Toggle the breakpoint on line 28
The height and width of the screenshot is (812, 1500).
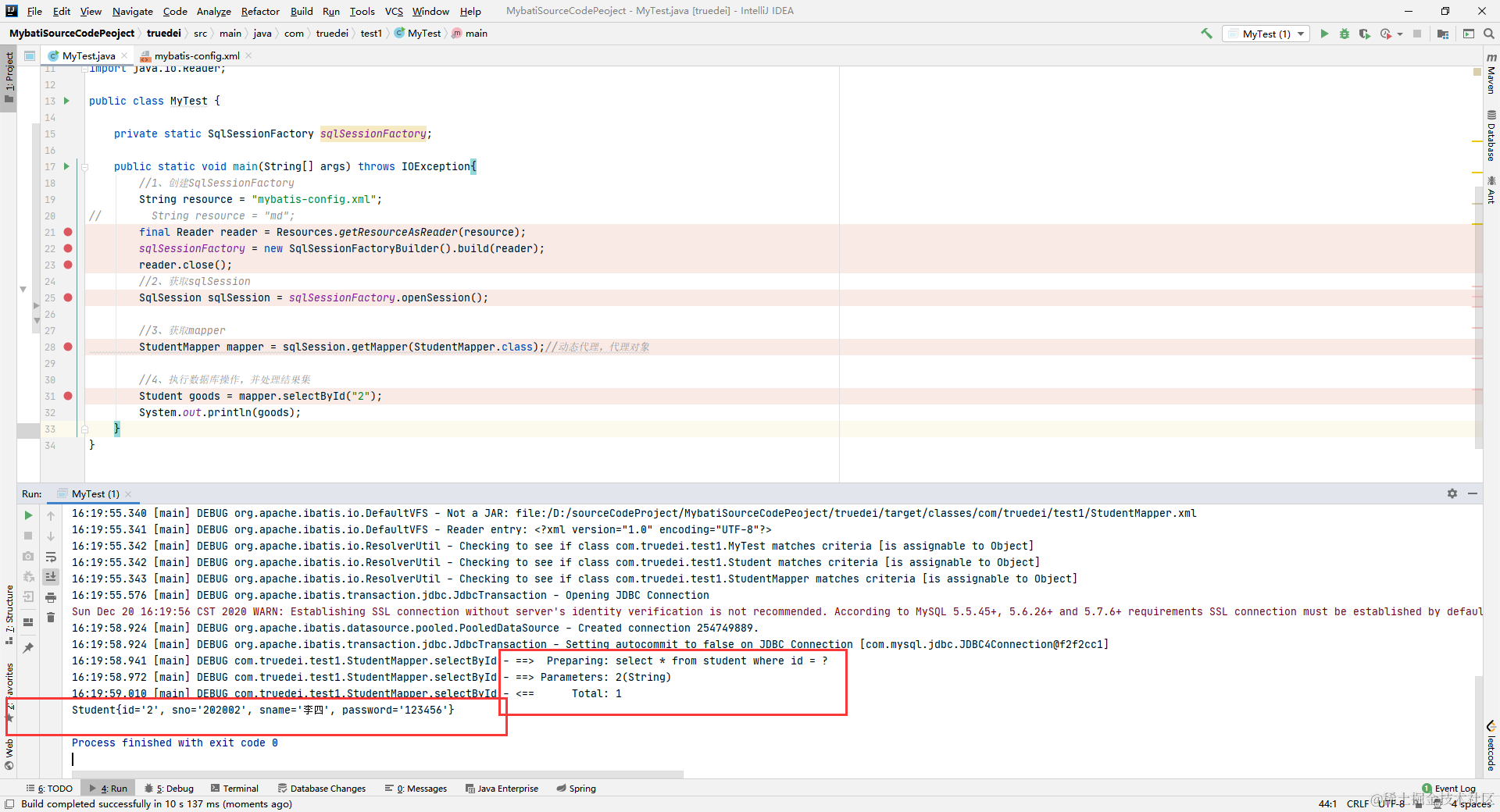tap(68, 347)
